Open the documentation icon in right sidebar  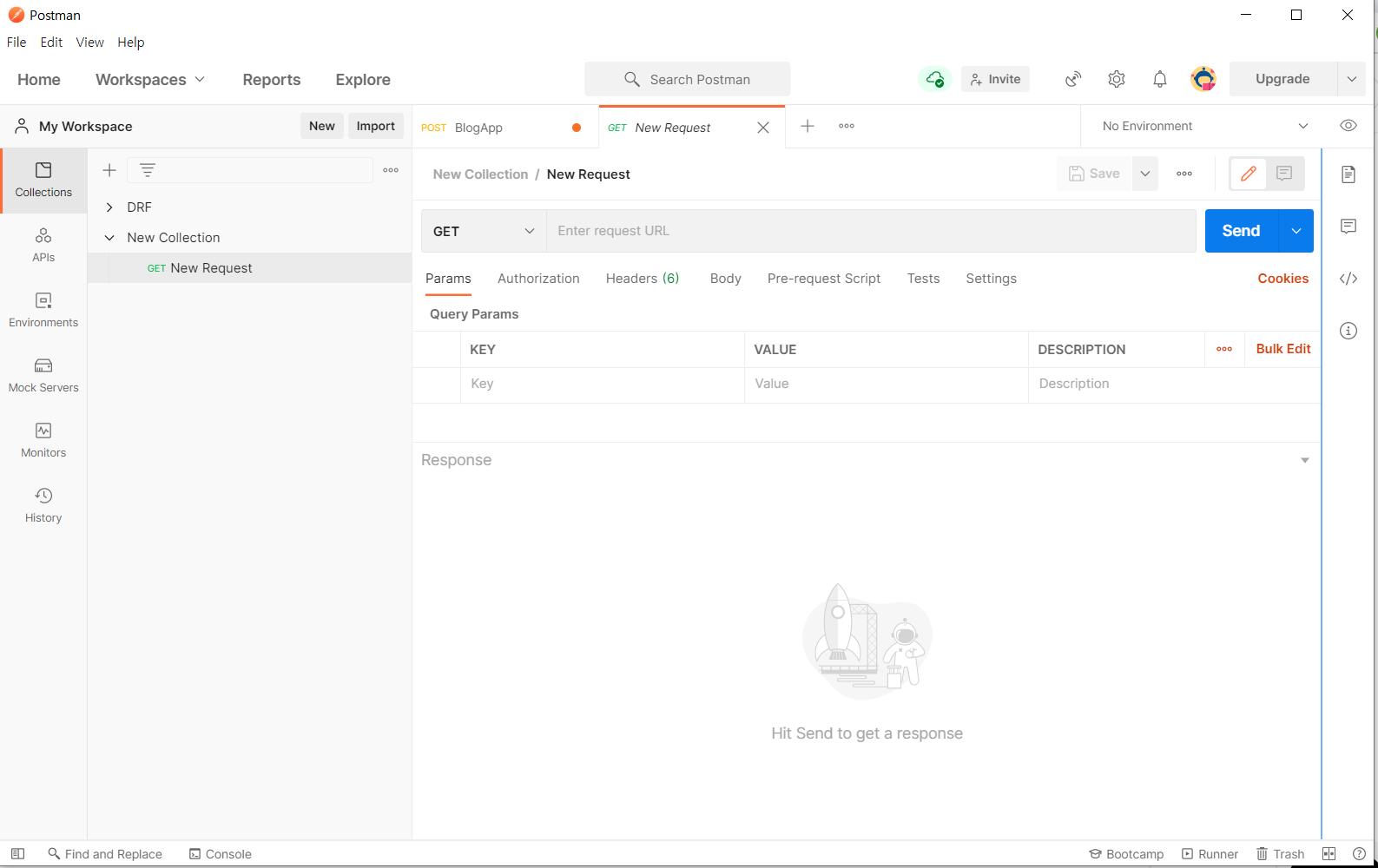[x=1348, y=174]
